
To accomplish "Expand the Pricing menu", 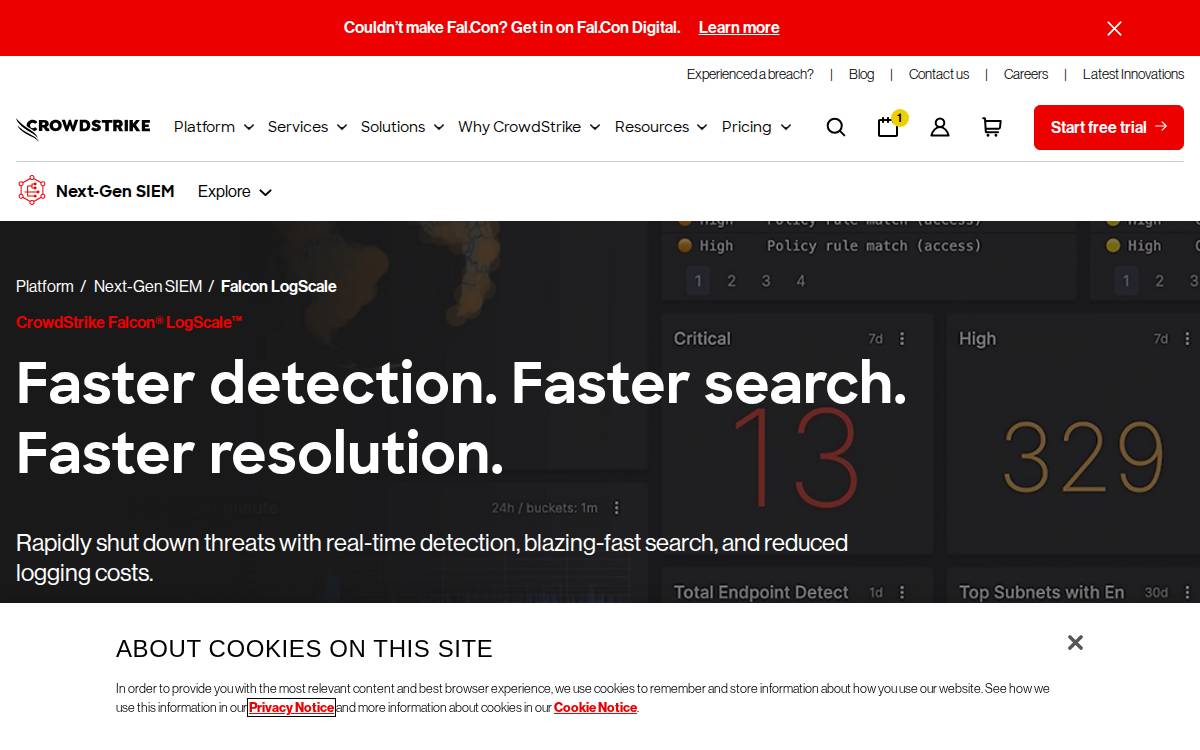I will click(756, 127).
